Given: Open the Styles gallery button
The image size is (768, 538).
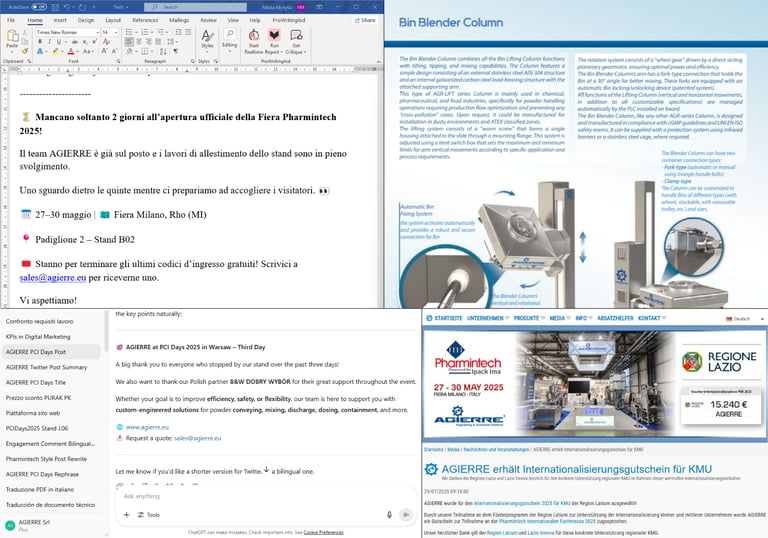Looking at the screenshot, I should tap(207, 41).
